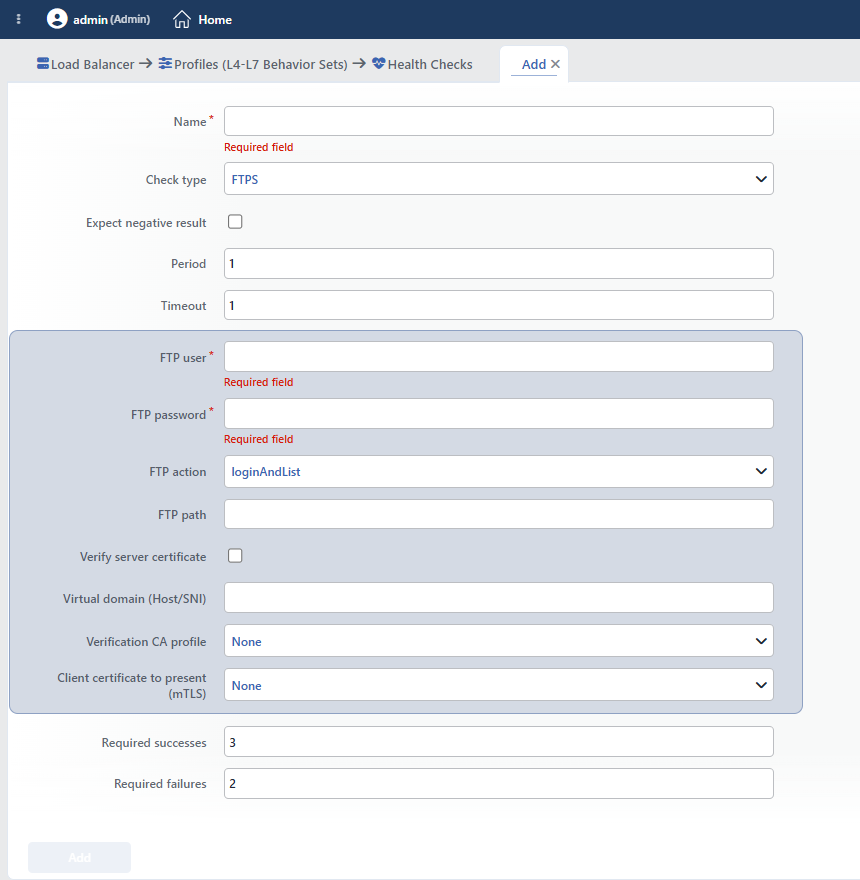860x880 pixels.
Task: Focus the FTP password input field
Action: (498, 414)
